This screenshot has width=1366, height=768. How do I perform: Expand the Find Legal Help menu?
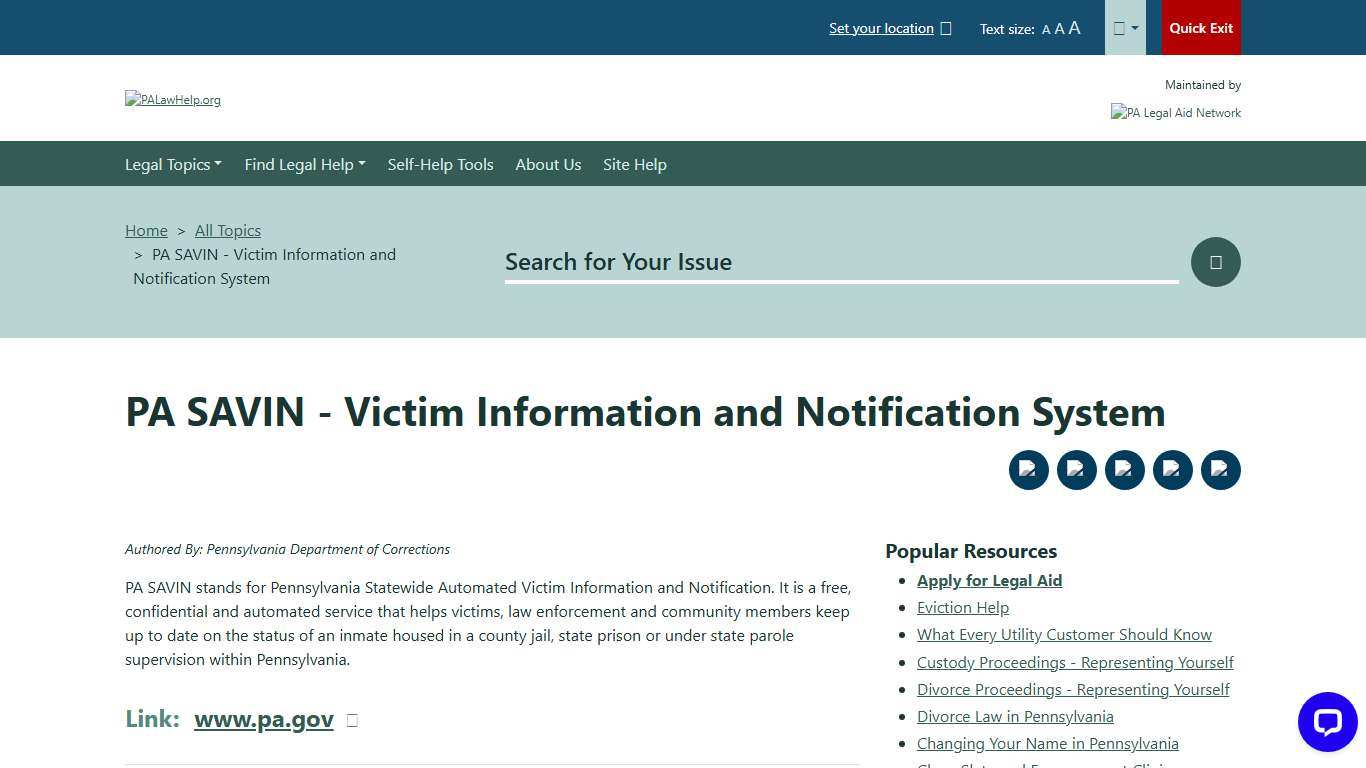pyautogui.click(x=304, y=164)
